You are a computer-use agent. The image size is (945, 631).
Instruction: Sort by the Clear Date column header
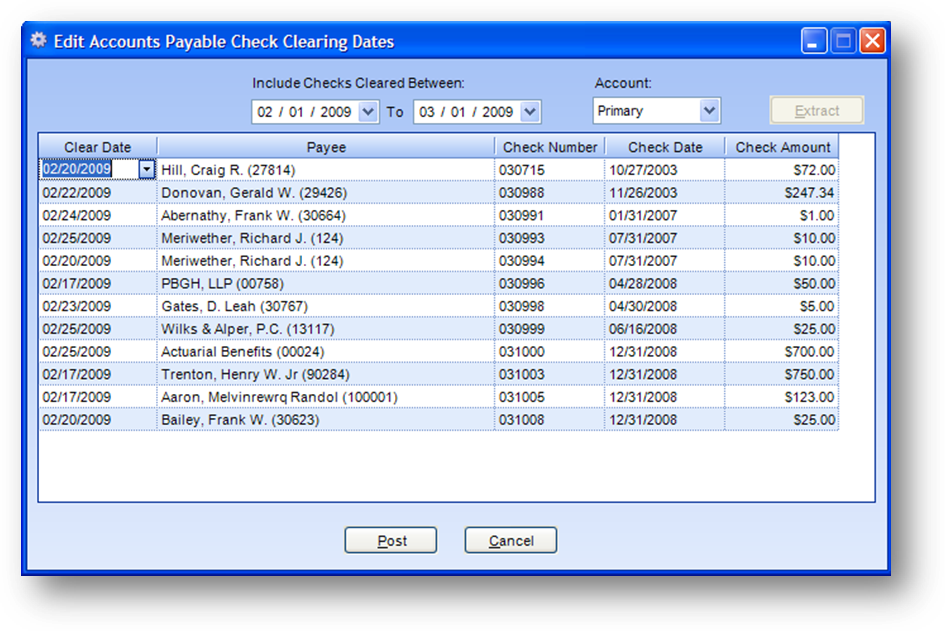tap(97, 147)
